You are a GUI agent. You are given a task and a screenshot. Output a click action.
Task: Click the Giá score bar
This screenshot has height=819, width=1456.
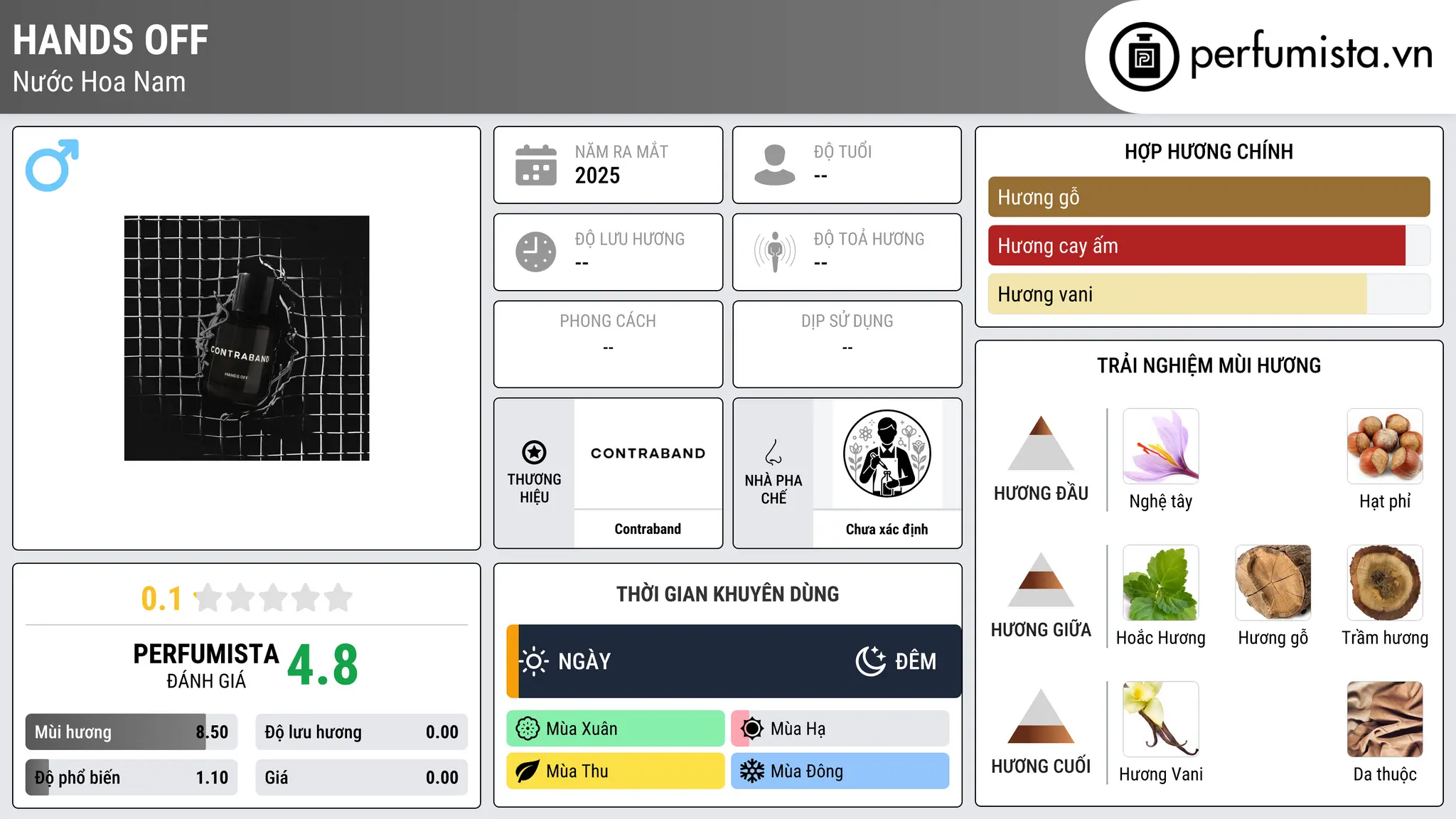coord(361,778)
